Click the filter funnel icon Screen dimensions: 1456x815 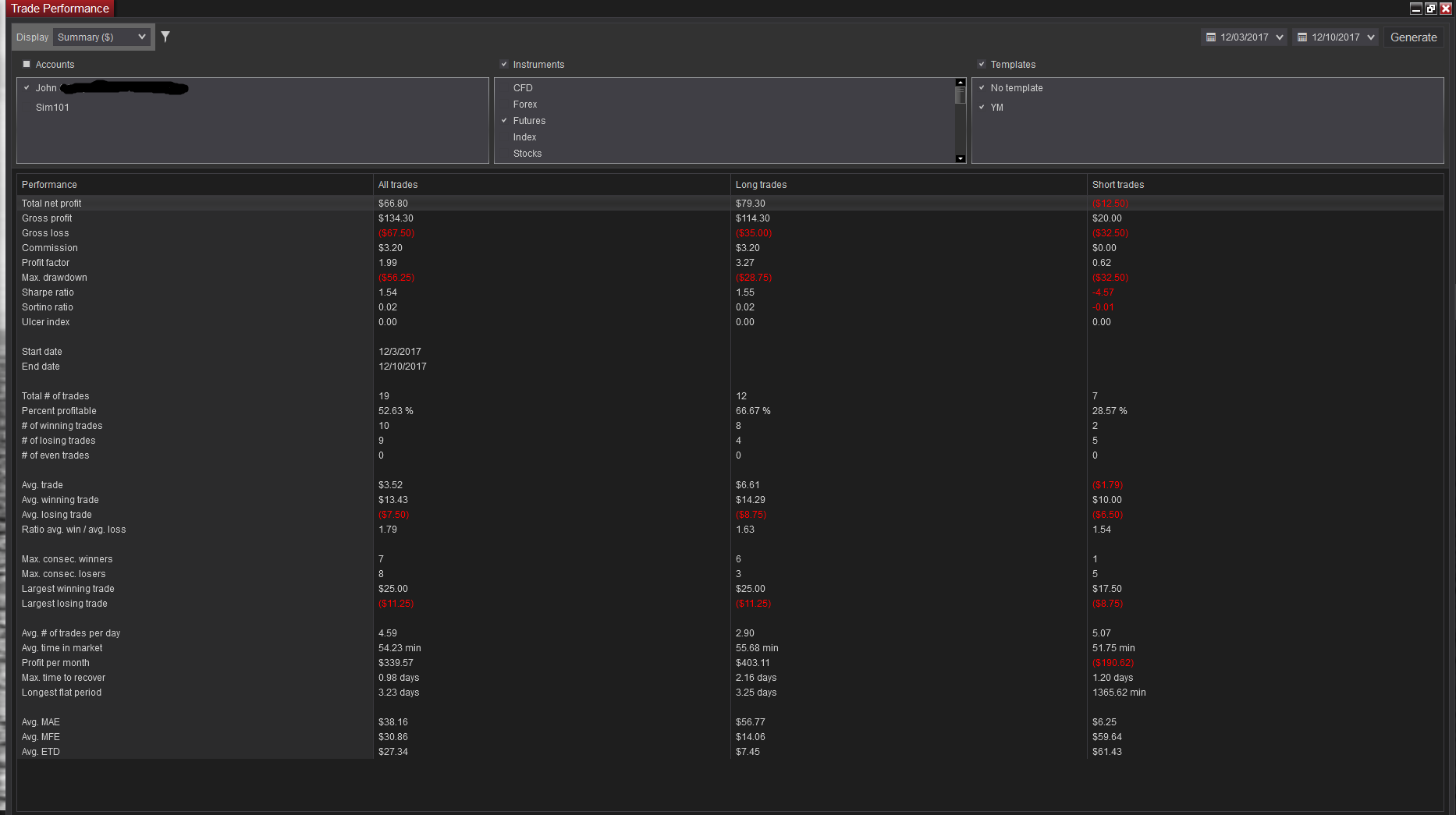[165, 37]
